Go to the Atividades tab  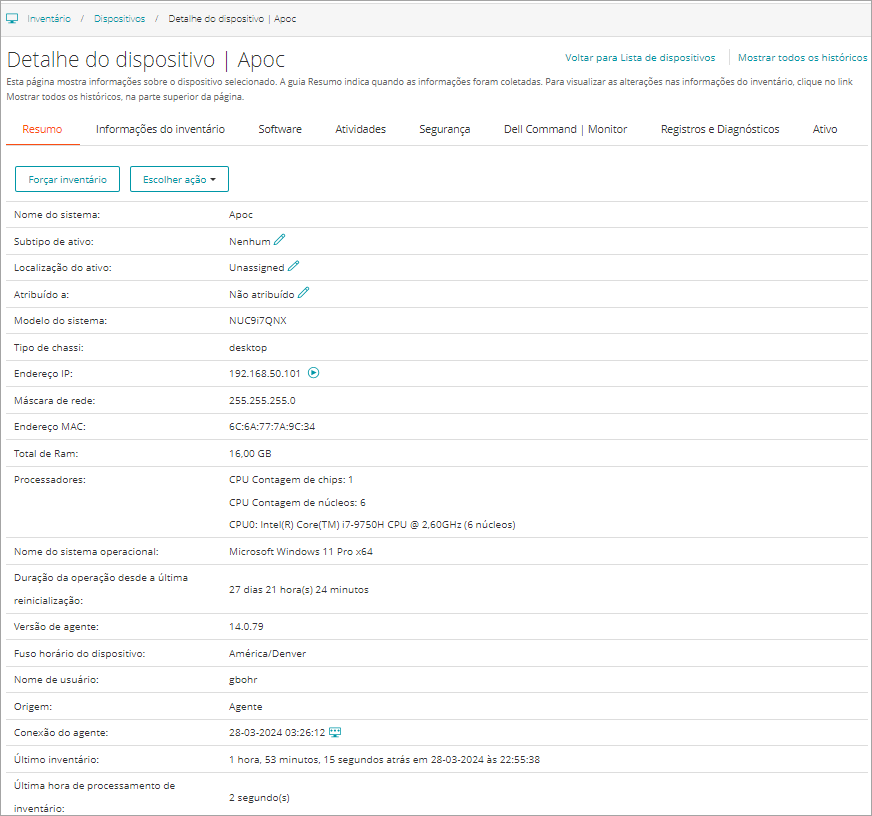[360, 129]
